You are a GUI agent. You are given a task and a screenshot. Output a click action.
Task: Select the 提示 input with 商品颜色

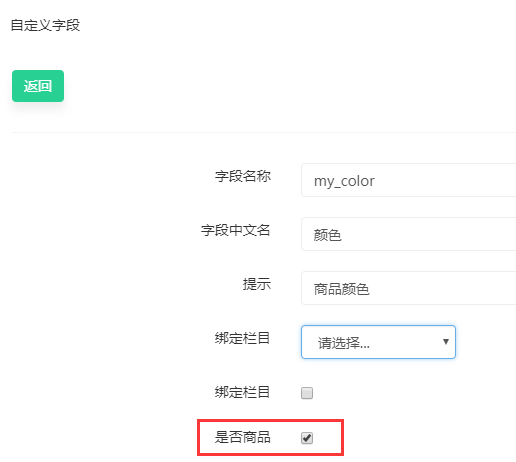point(409,288)
